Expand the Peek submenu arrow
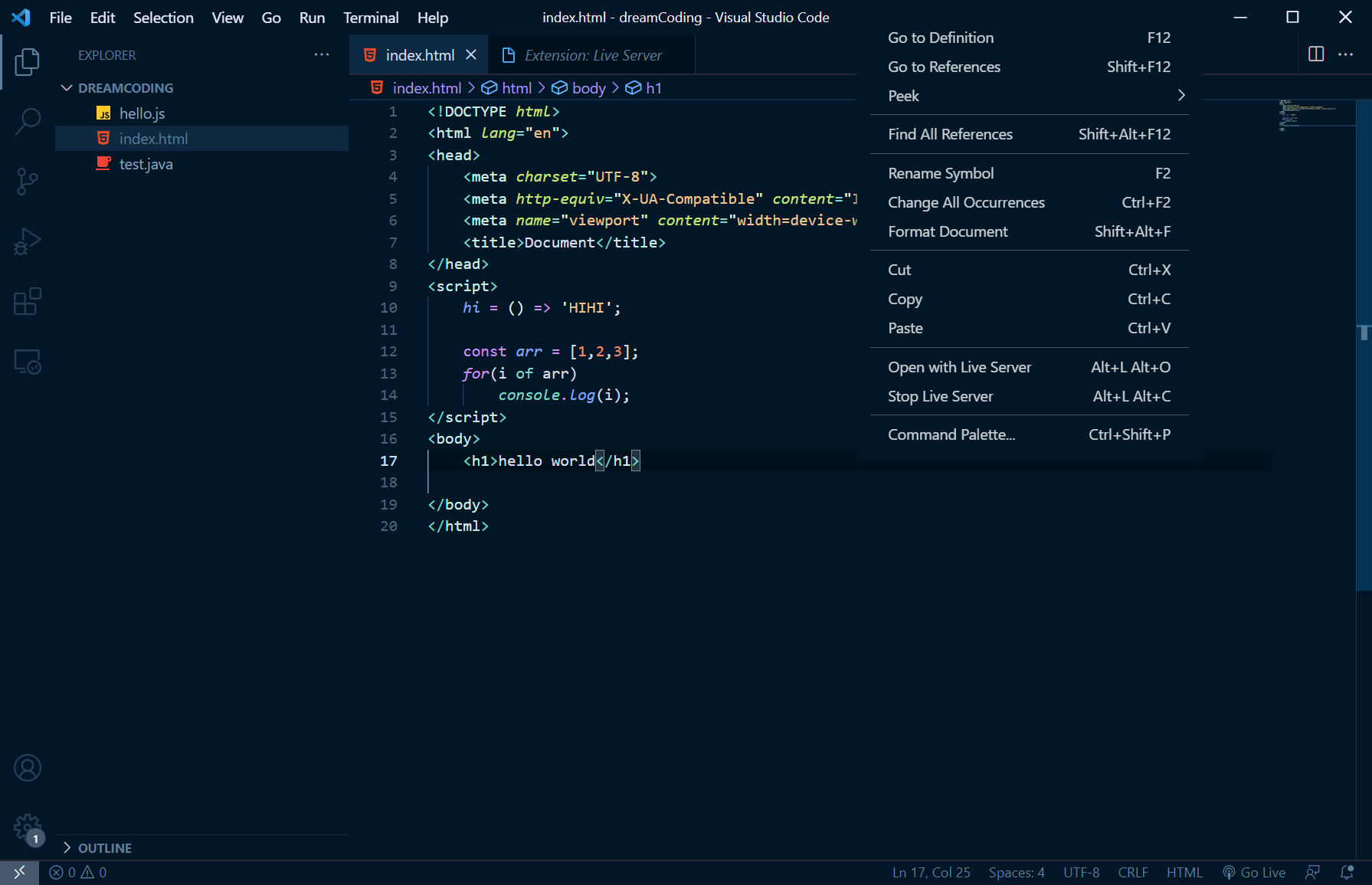 (x=1180, y=95)
